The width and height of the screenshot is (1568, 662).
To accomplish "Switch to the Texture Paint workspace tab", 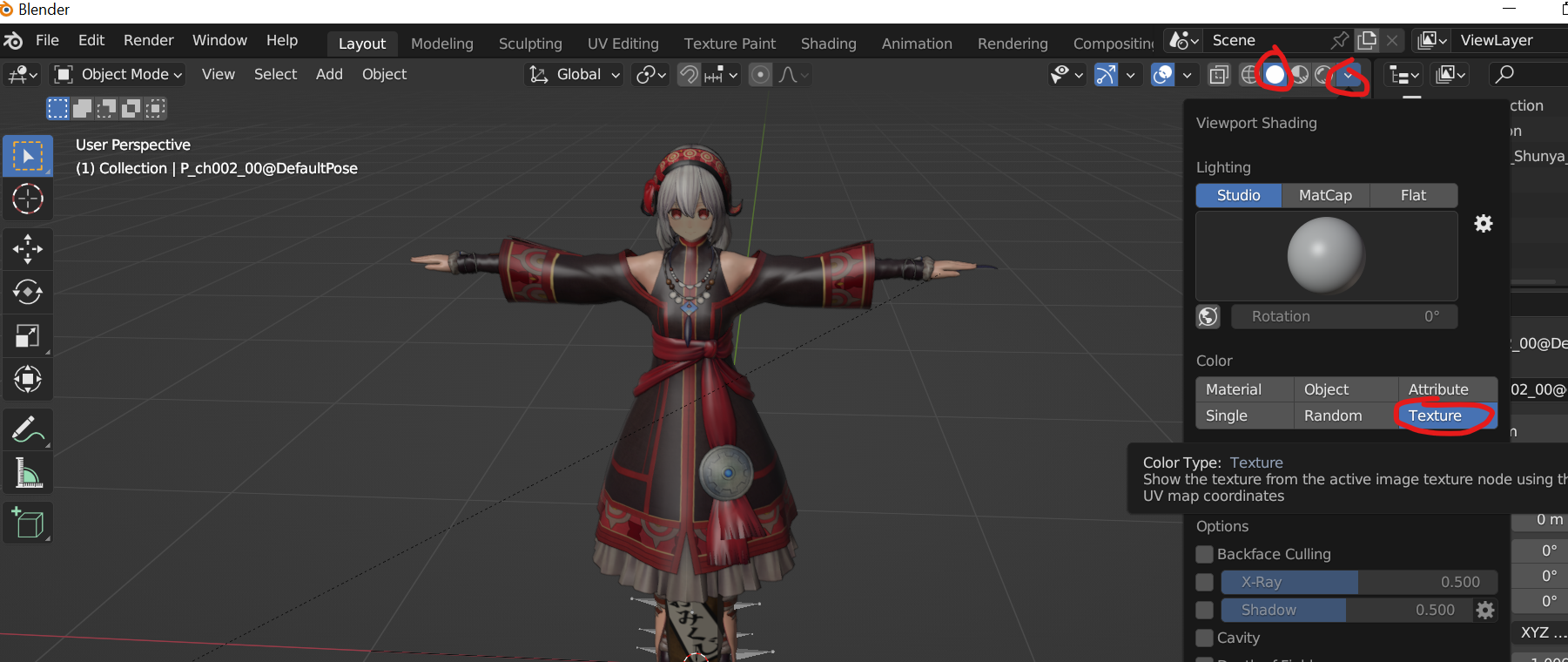I will coord(730,44).
